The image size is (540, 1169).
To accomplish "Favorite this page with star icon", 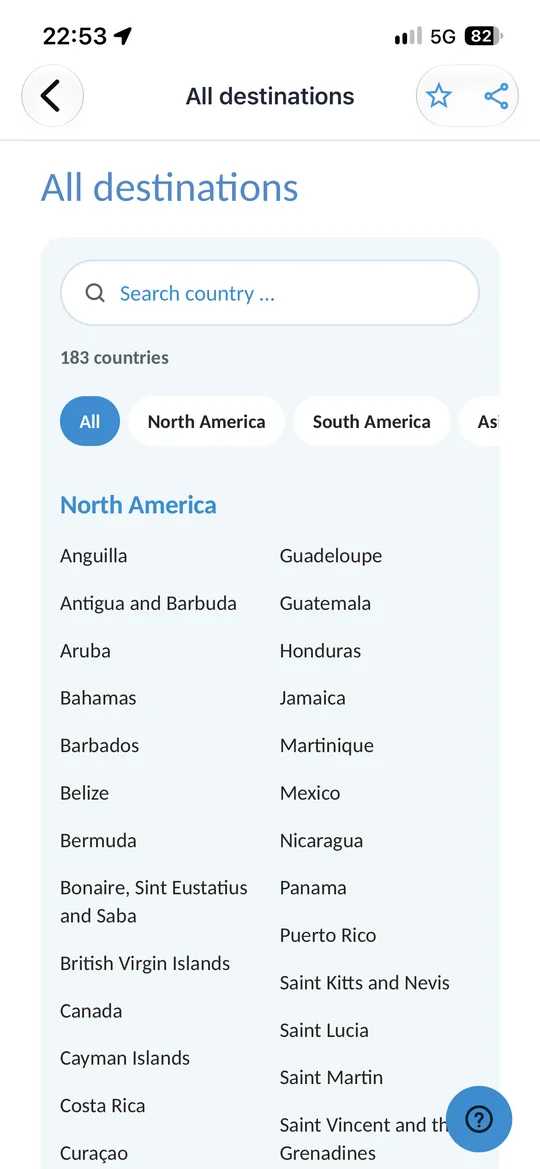I will click(439, 96).
